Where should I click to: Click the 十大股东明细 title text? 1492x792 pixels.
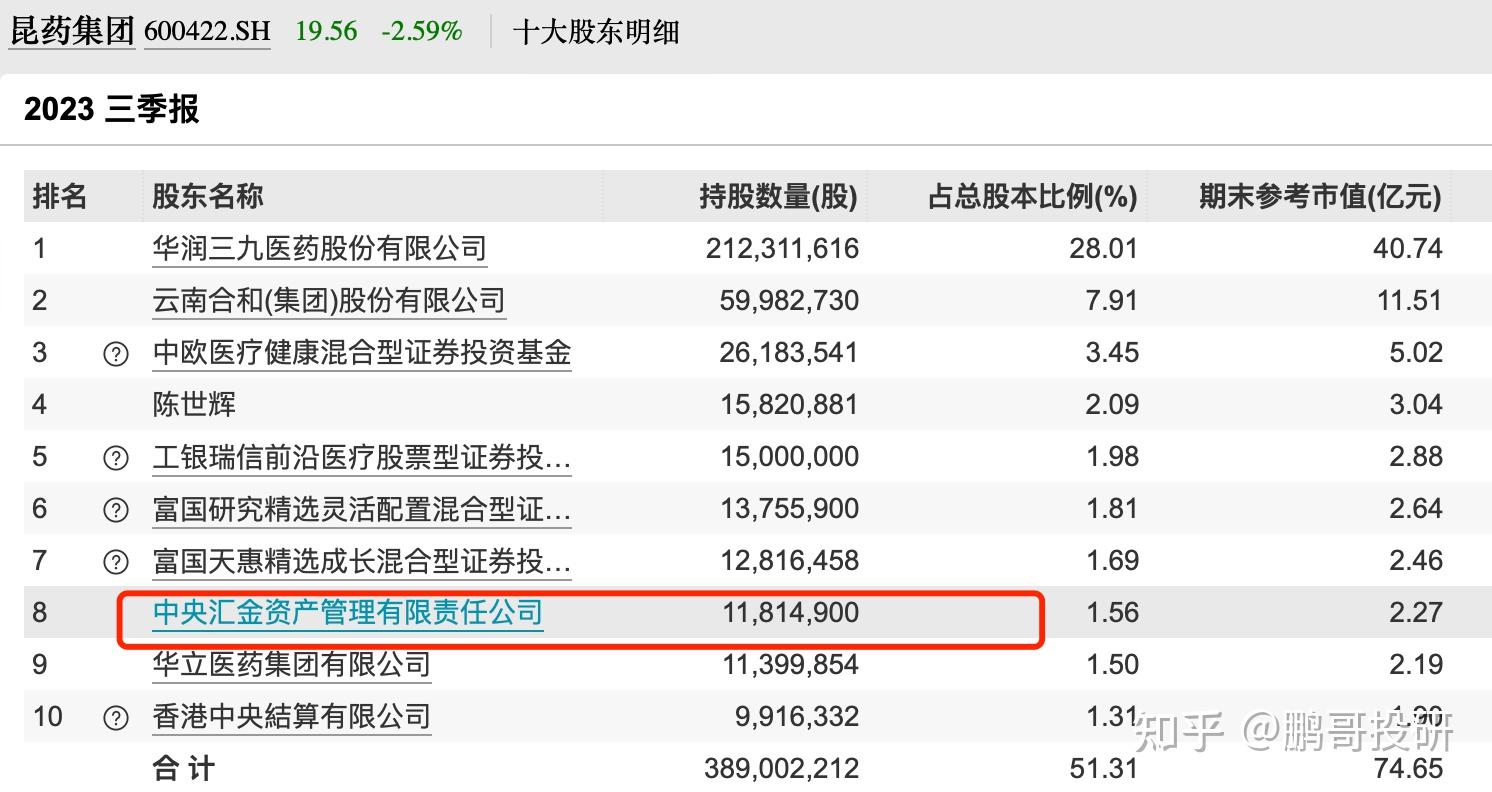click(596, 32)
